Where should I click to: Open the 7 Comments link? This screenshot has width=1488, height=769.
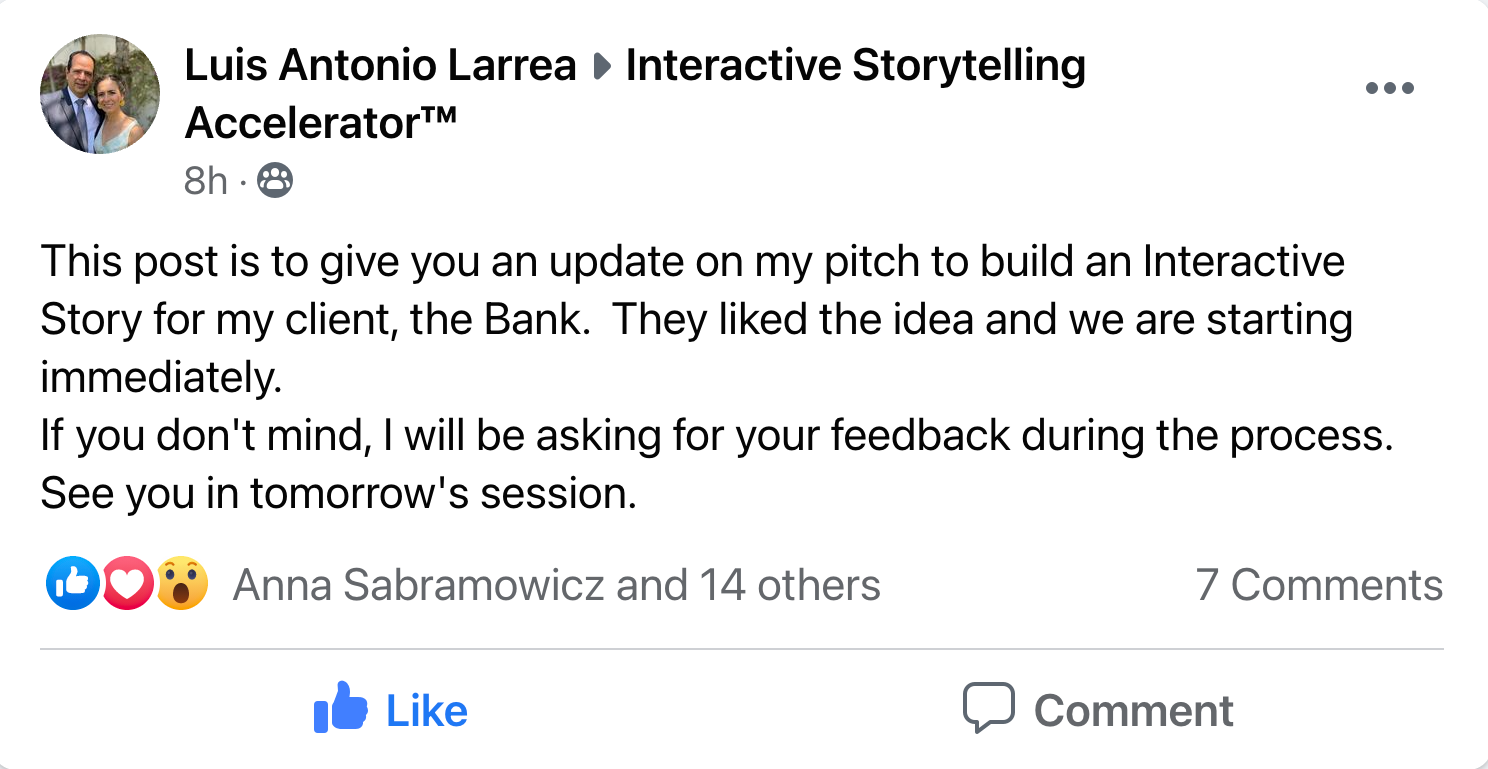1319,585
